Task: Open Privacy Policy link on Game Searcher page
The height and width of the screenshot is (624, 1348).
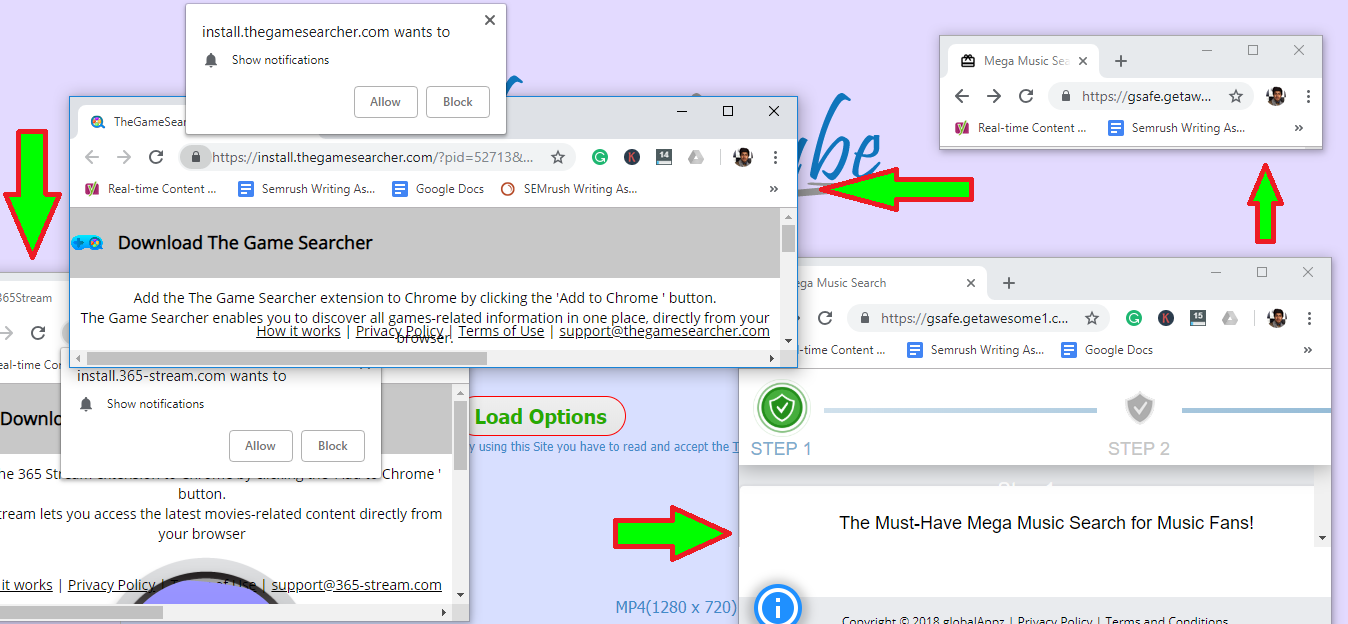Action: pos(399,331)
